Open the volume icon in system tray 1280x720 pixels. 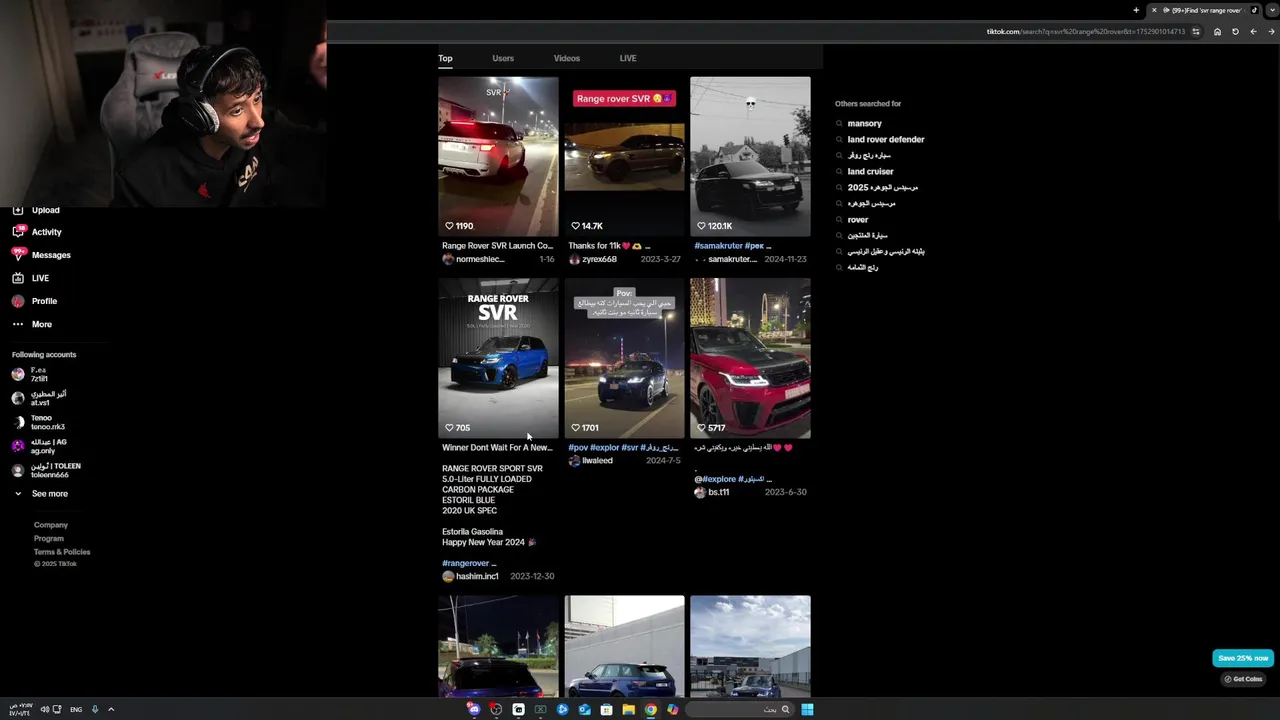45,709
